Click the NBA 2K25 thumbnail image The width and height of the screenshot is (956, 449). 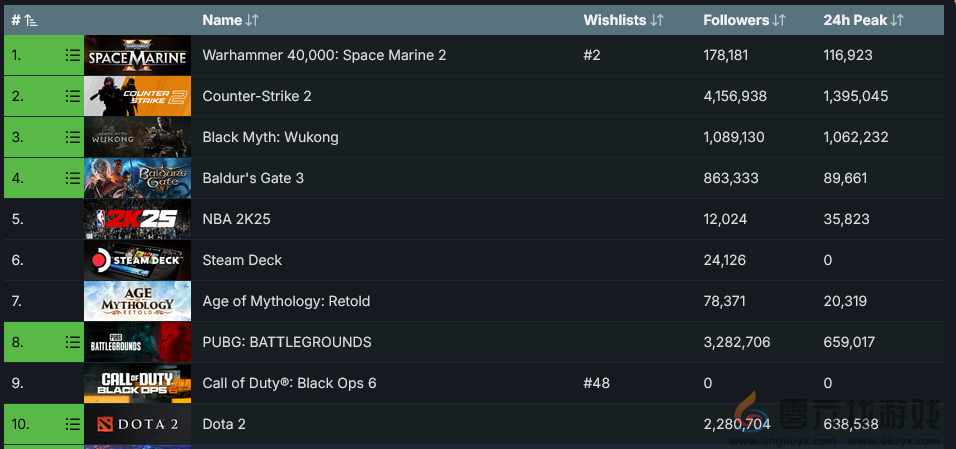point(137,219)
